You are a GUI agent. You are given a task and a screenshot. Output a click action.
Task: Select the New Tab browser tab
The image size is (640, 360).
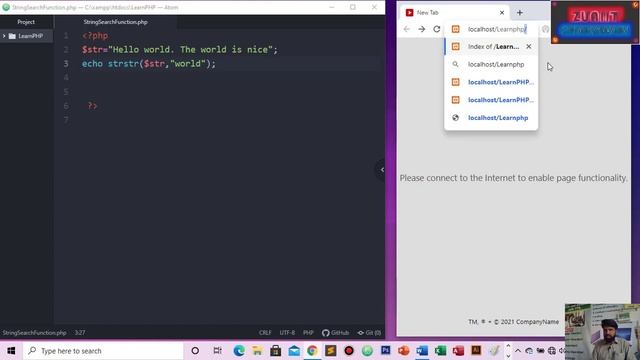pyautogui.click(x=455, y=13)
